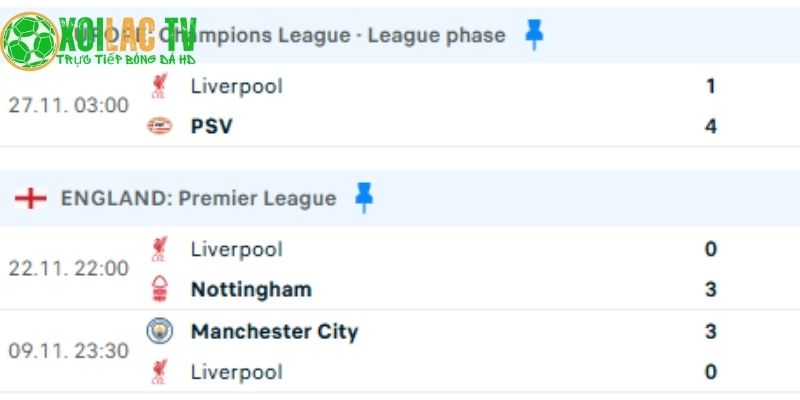Open the Manchester City team name
Image resolution: width=800 pixels, height=400 pixels.
pos(274,331)
